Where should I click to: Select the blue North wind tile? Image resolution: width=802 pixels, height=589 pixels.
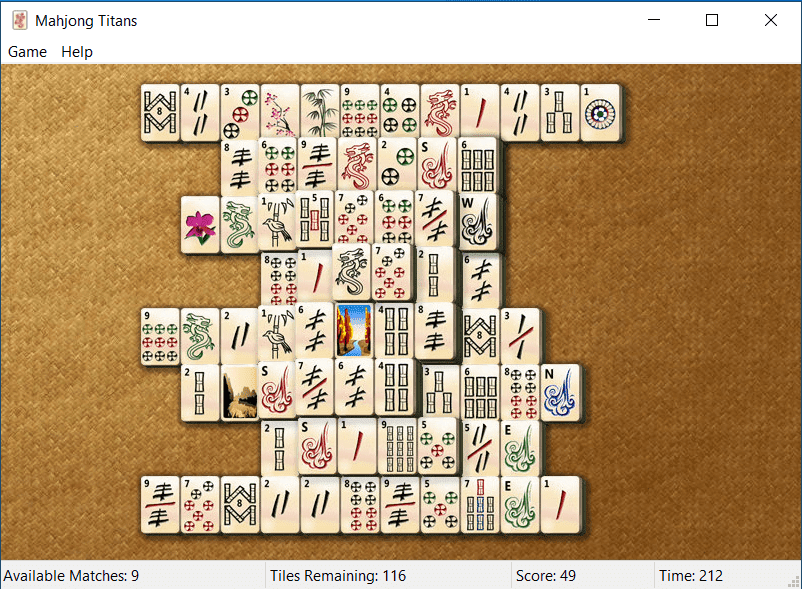pyautogui.click(x=560, y=393)
